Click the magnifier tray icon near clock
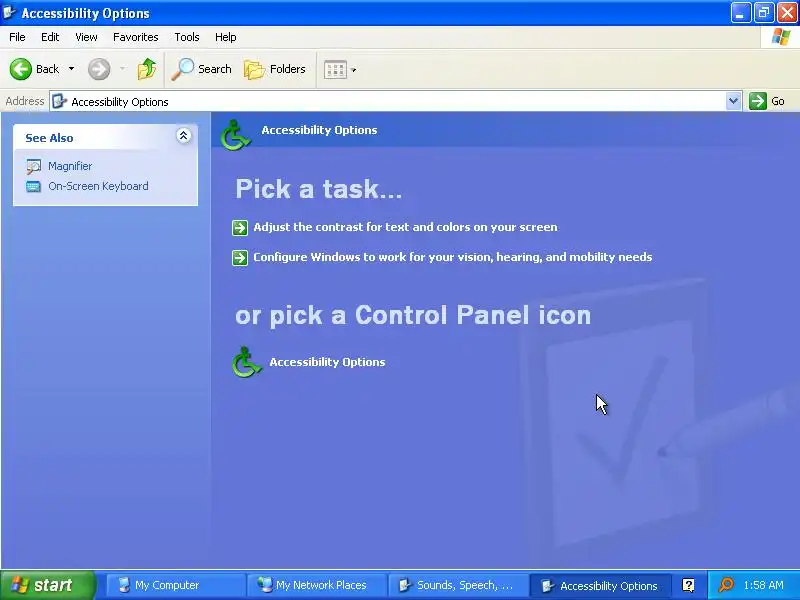 [x=726, y=585]
